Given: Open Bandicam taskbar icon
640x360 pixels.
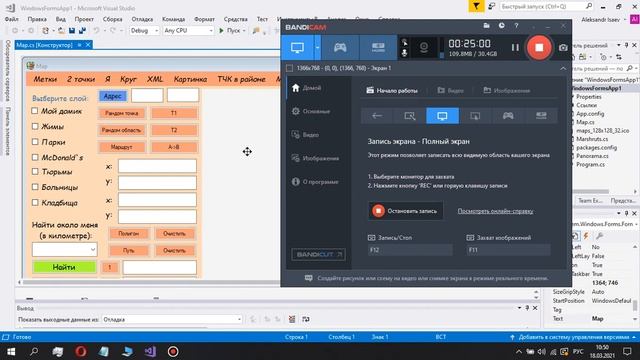Looking at the screenshot, I should click(x=173, y=351).
